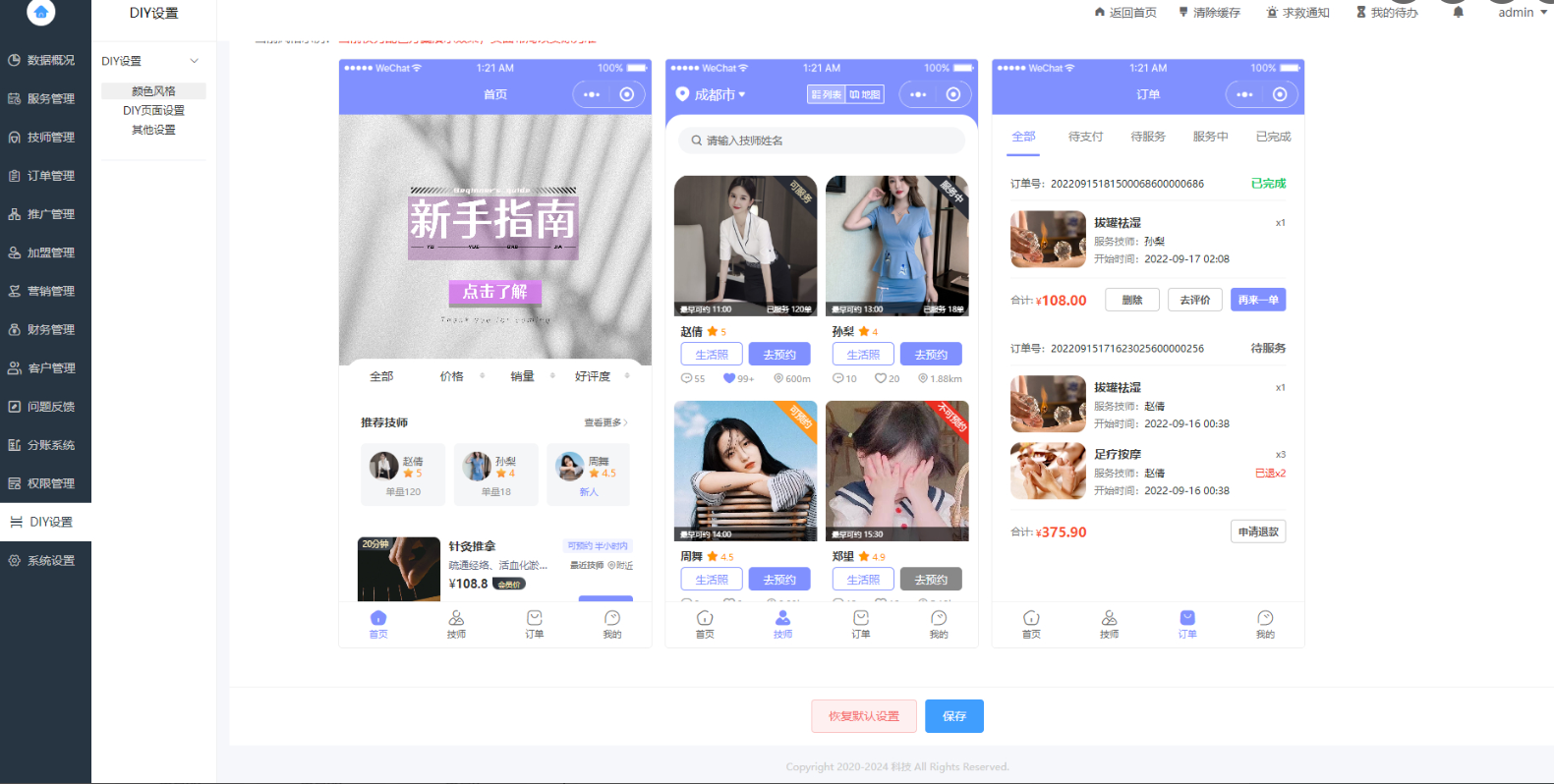This screenshot has height=784, width=1554.
Task: Switch to 列表 view in technician preview
Action: pyautogui.click(x=826, y=94)
